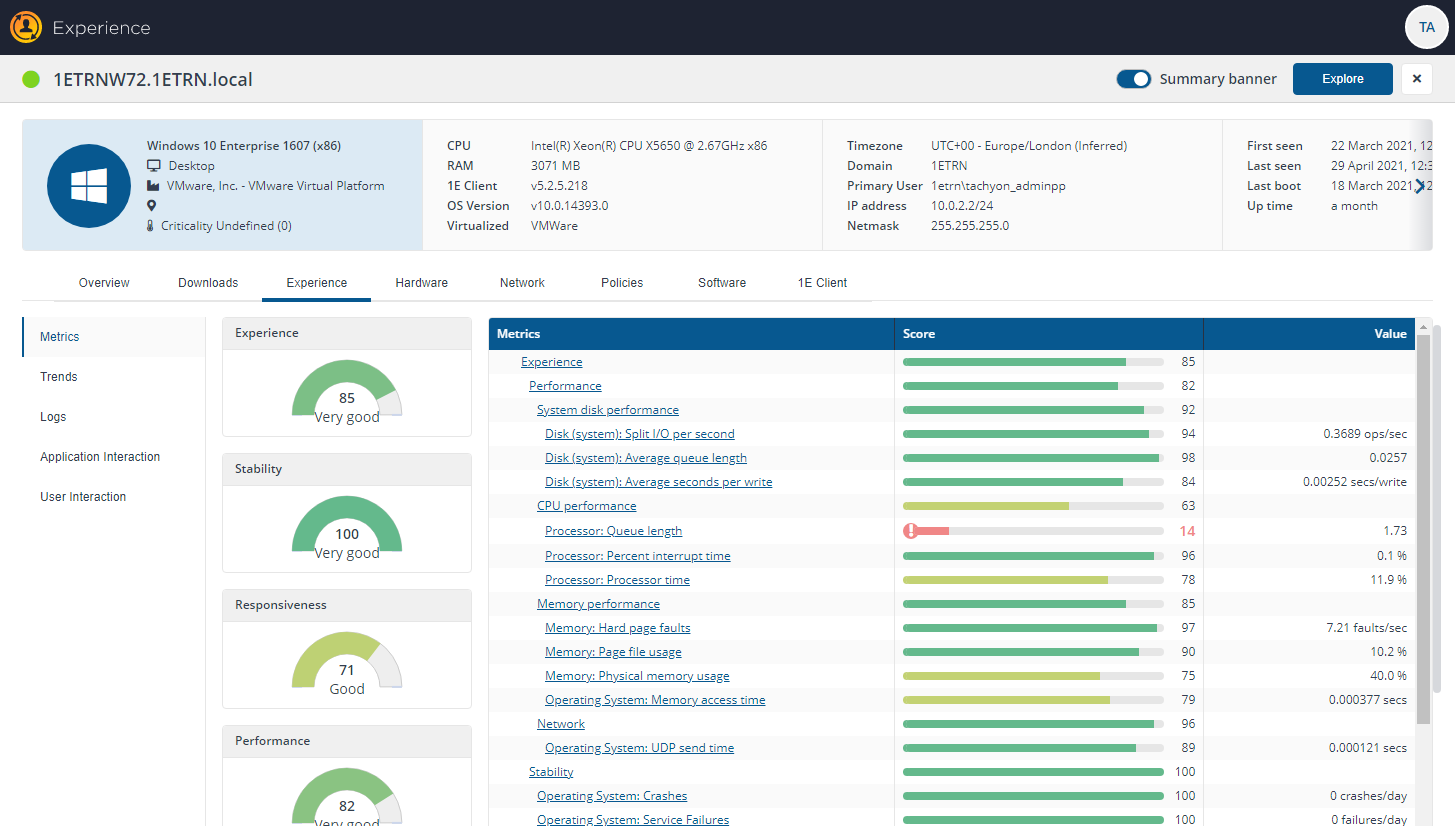Click the Explore button
This screenshot has width=1455, height=826.
click(1343, 79)
